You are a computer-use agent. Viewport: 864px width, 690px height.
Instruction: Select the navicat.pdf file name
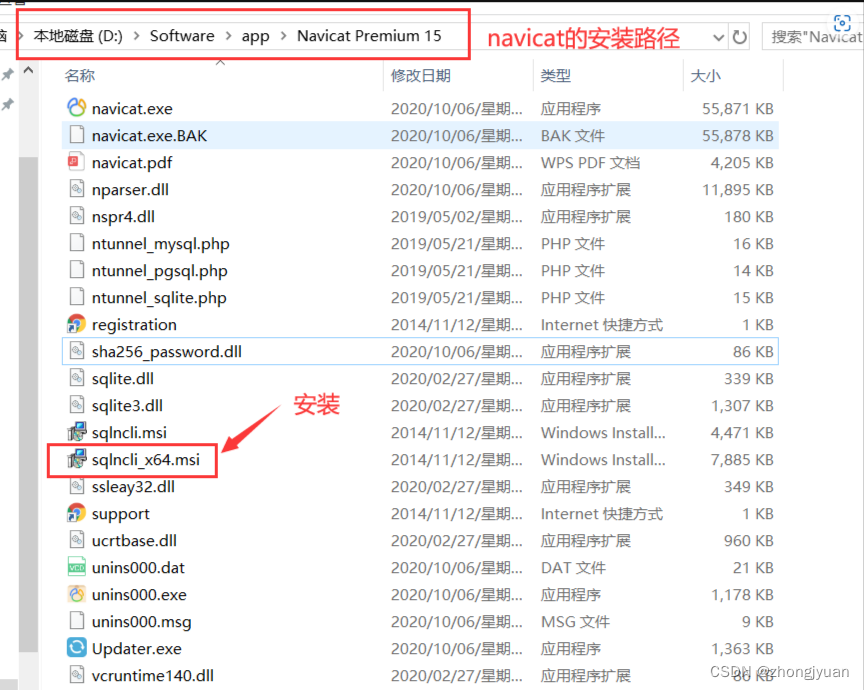click(132, 163)
